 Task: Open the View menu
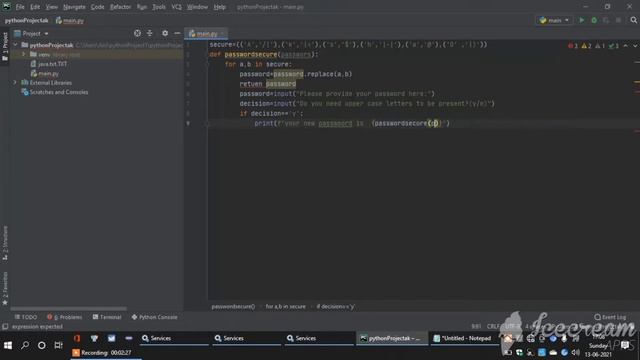tap(51, 7)
